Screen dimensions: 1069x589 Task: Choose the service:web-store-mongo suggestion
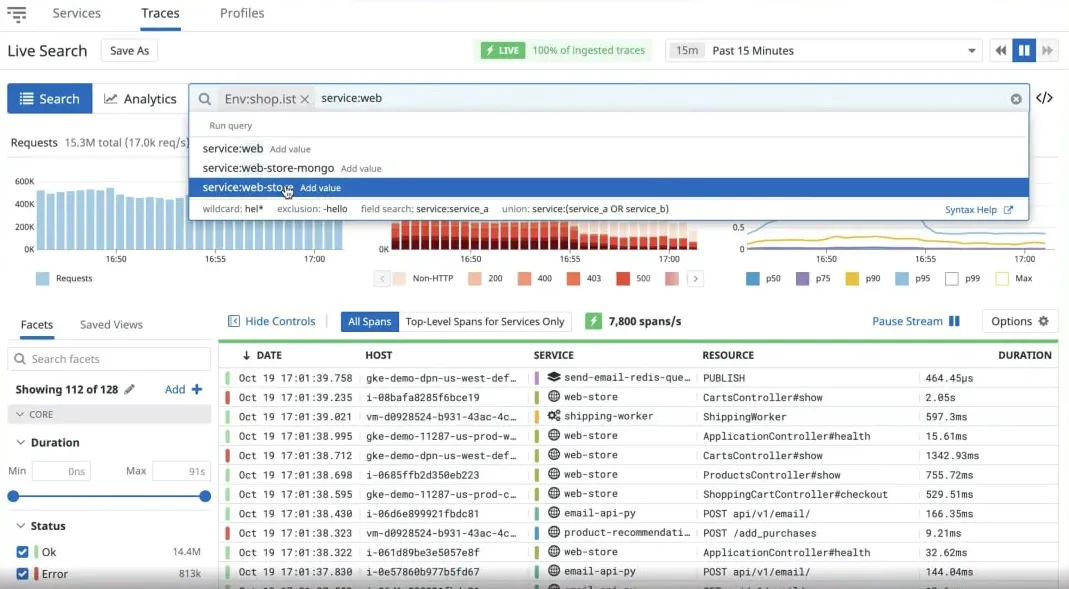(x=609, y=168)
